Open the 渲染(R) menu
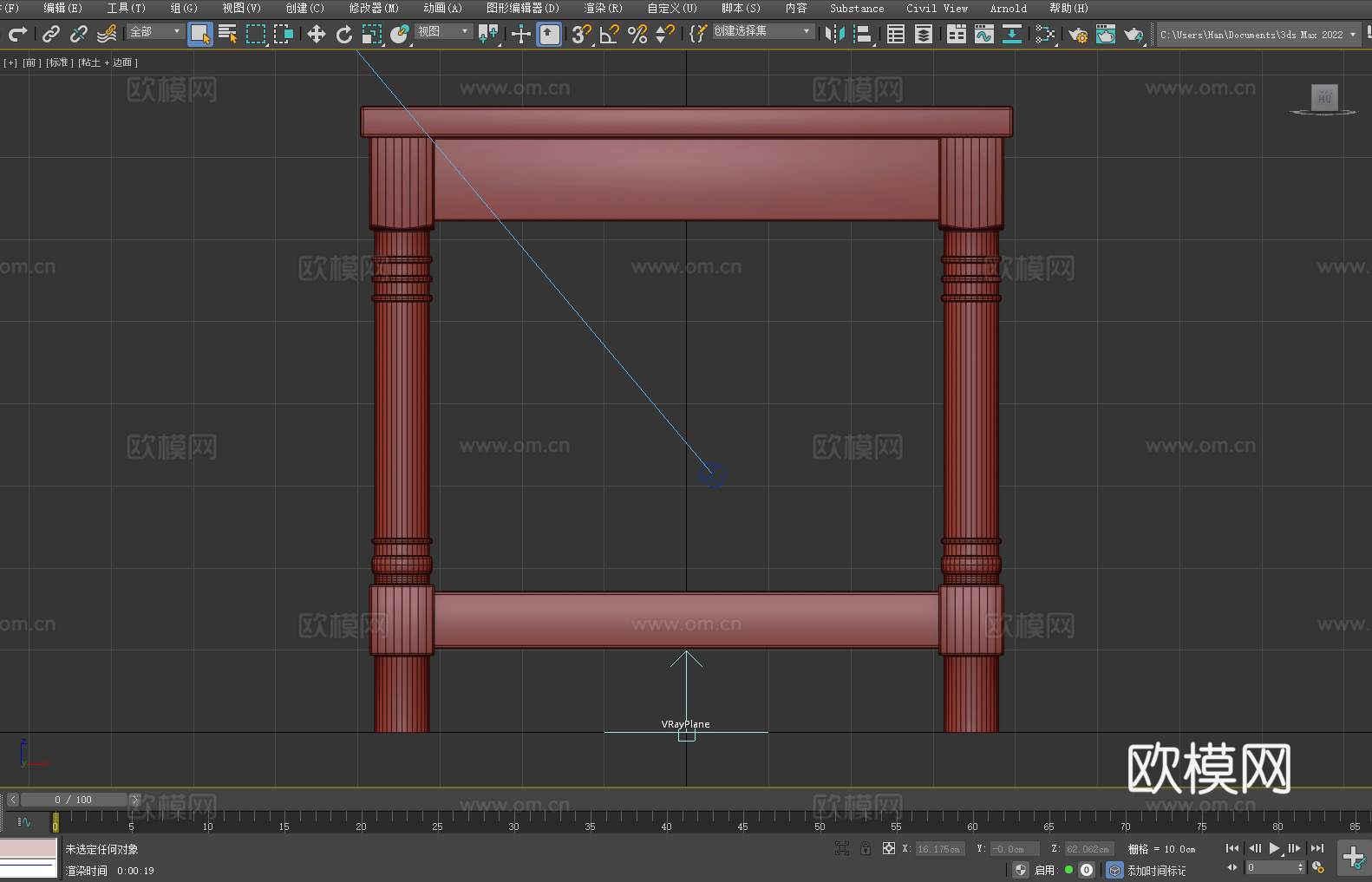This screenshot has height=882, width=1372. coord(604,8)
